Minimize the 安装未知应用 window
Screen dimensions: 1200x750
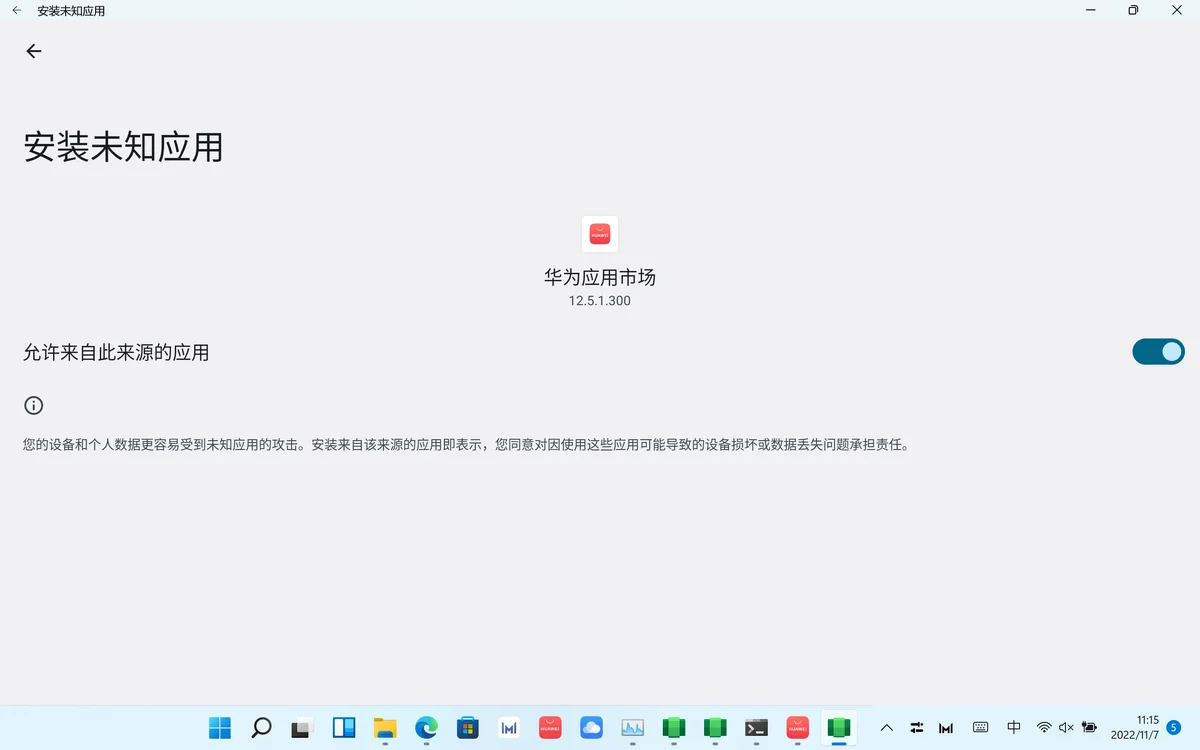(1089, 11)
